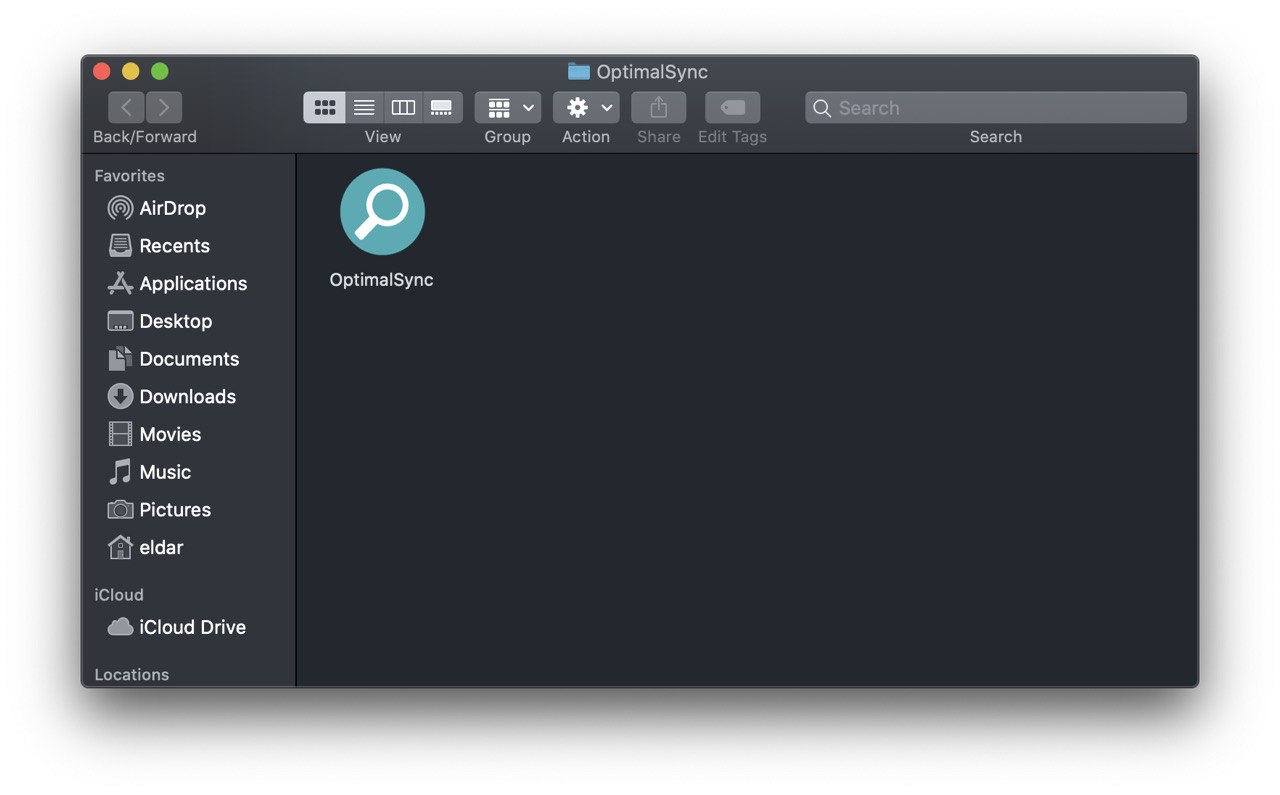Switch to list view
This screenshot has height=795, width=1280.
pos(364,107)
